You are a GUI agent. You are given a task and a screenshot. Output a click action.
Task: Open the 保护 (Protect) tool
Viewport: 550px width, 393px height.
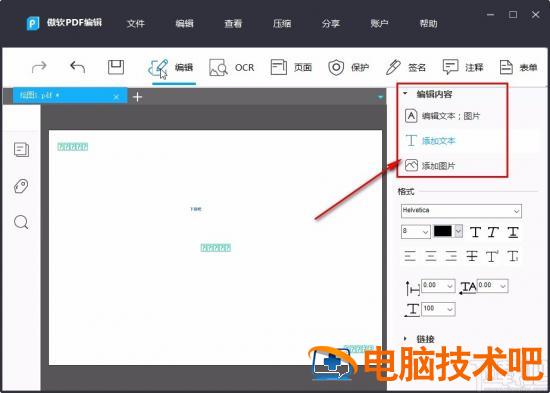(x=348, y=67)
